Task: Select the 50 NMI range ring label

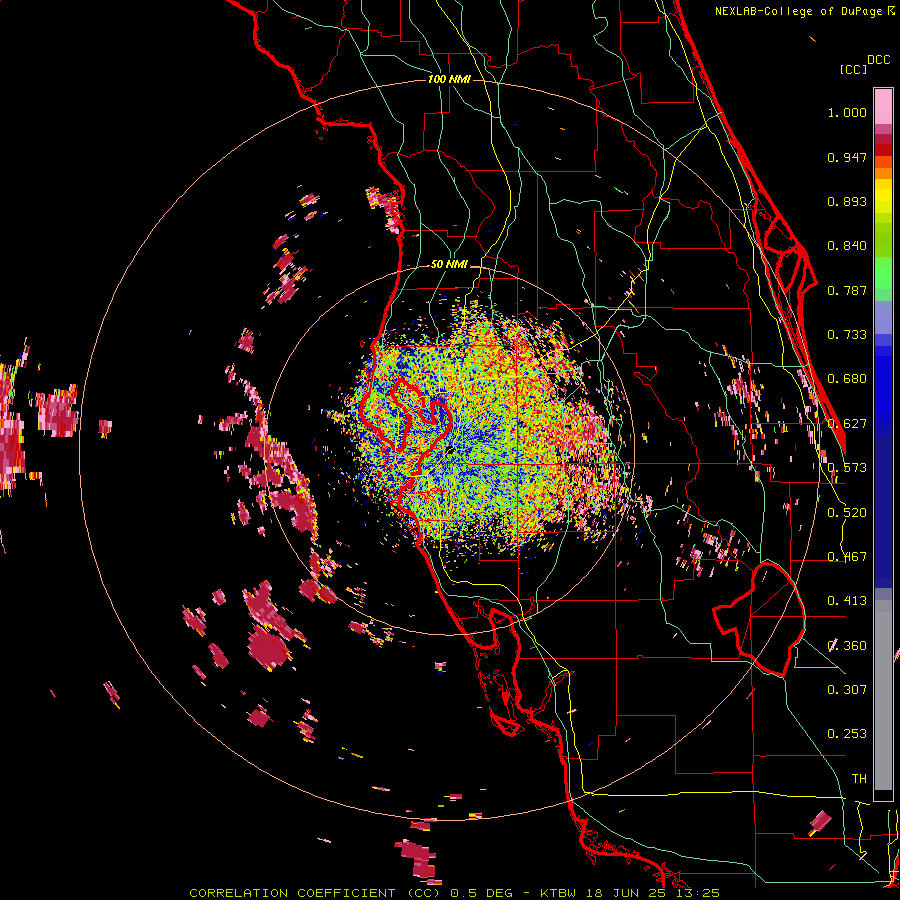Action: coord(449,265)
